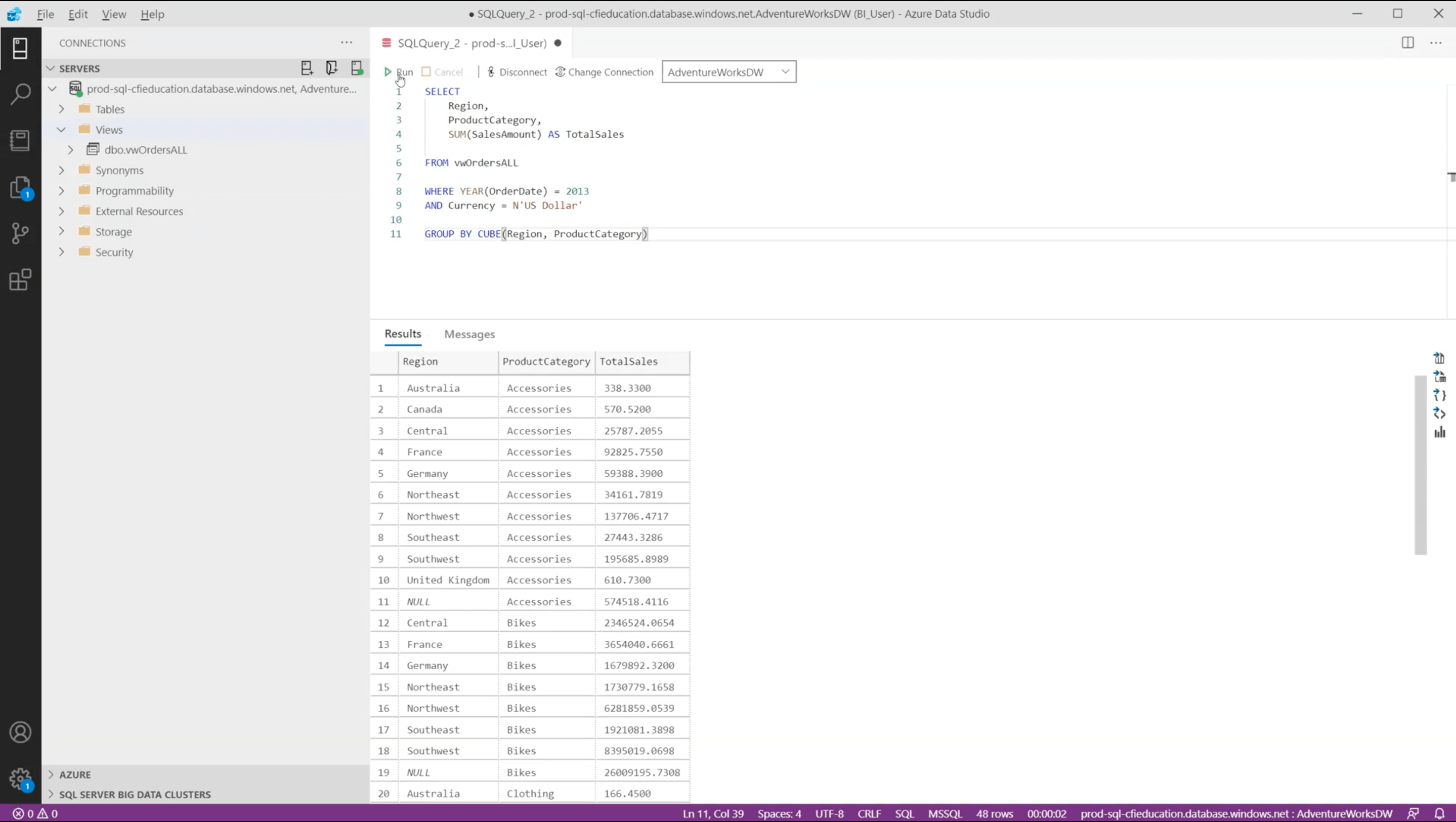Viewport: 1456px width, 822px height.
Task: Click the Run query button
Action: tap(399, 72)
